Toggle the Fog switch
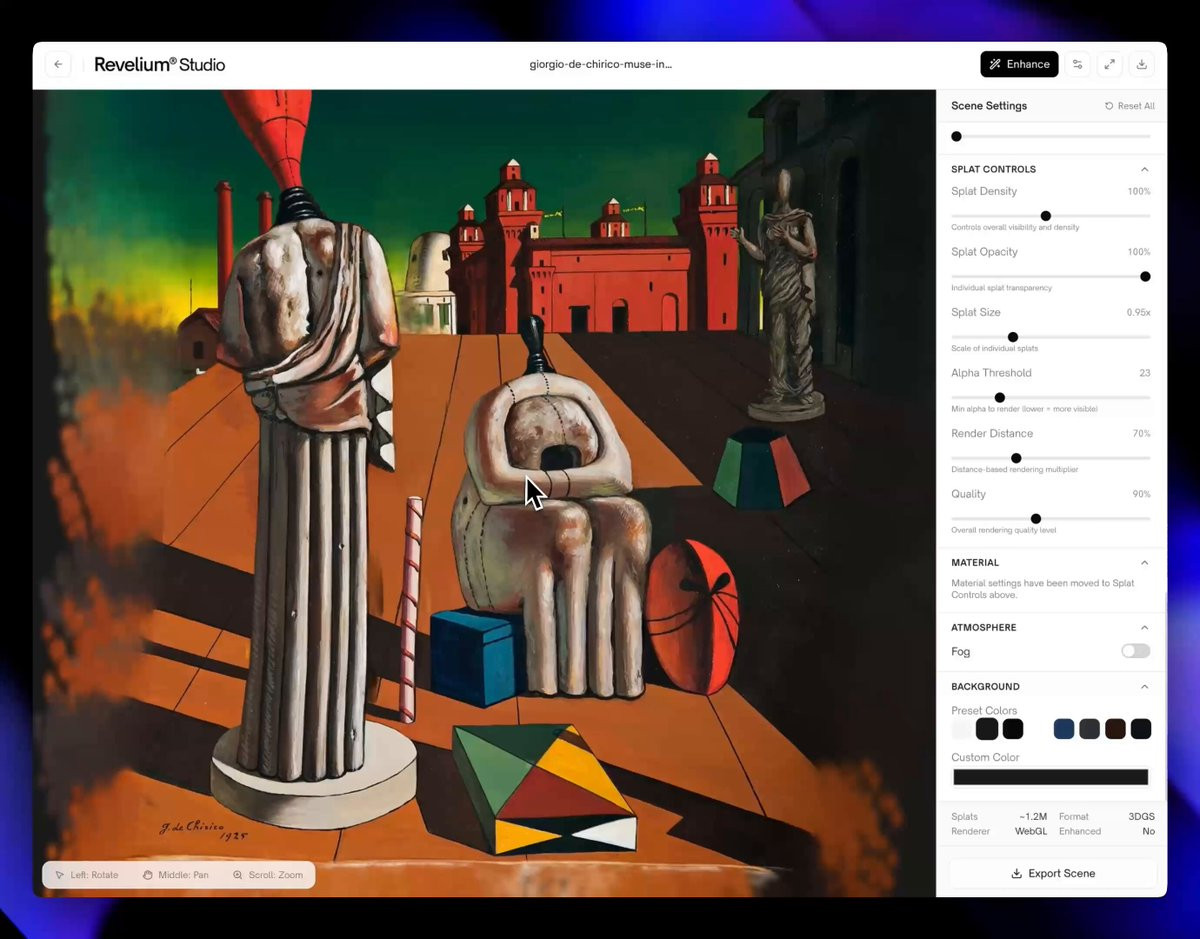This screenshot has width=1200, height=939. click(1135, 651)
